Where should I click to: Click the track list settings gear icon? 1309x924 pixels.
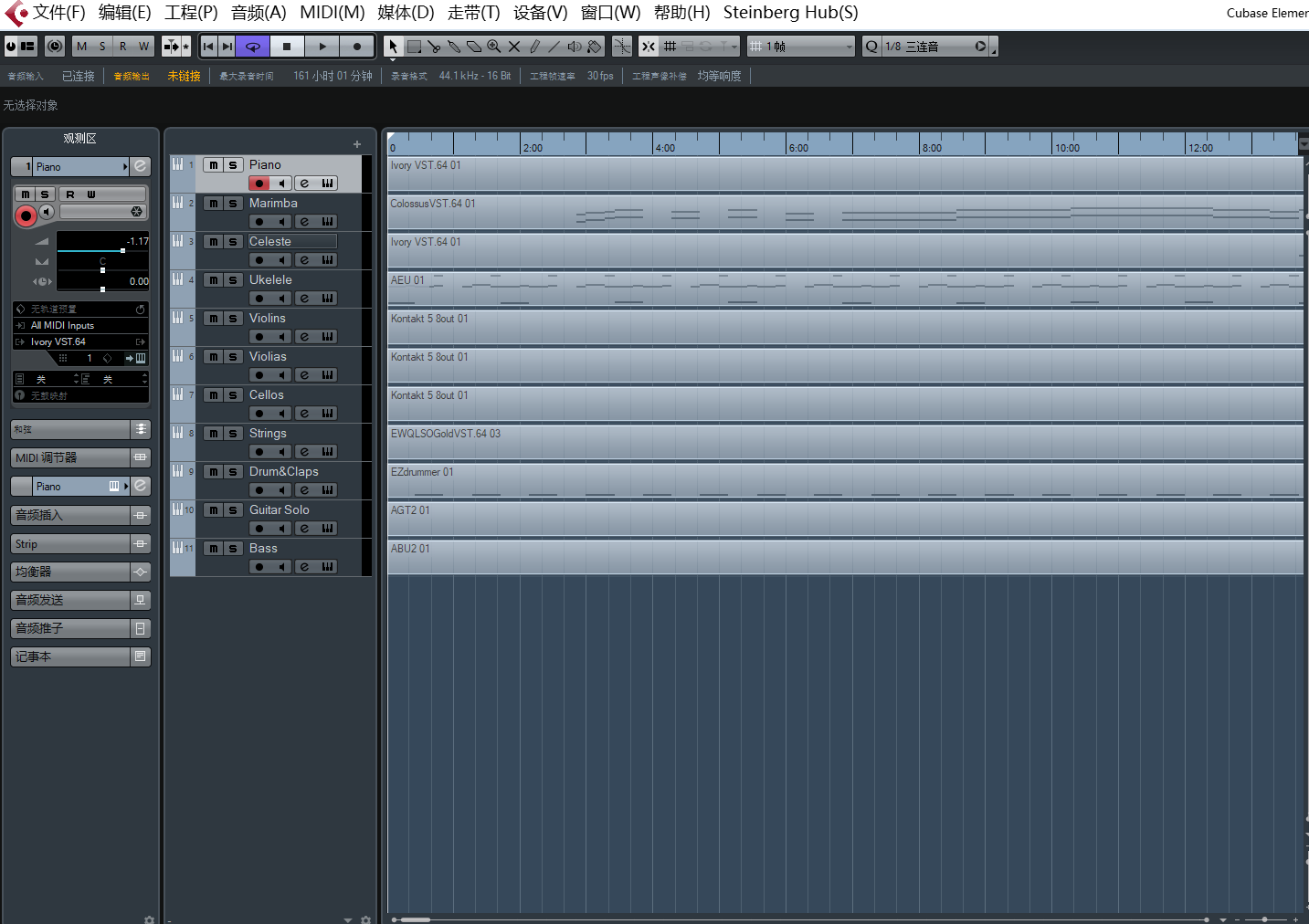[x=365, y=919]
